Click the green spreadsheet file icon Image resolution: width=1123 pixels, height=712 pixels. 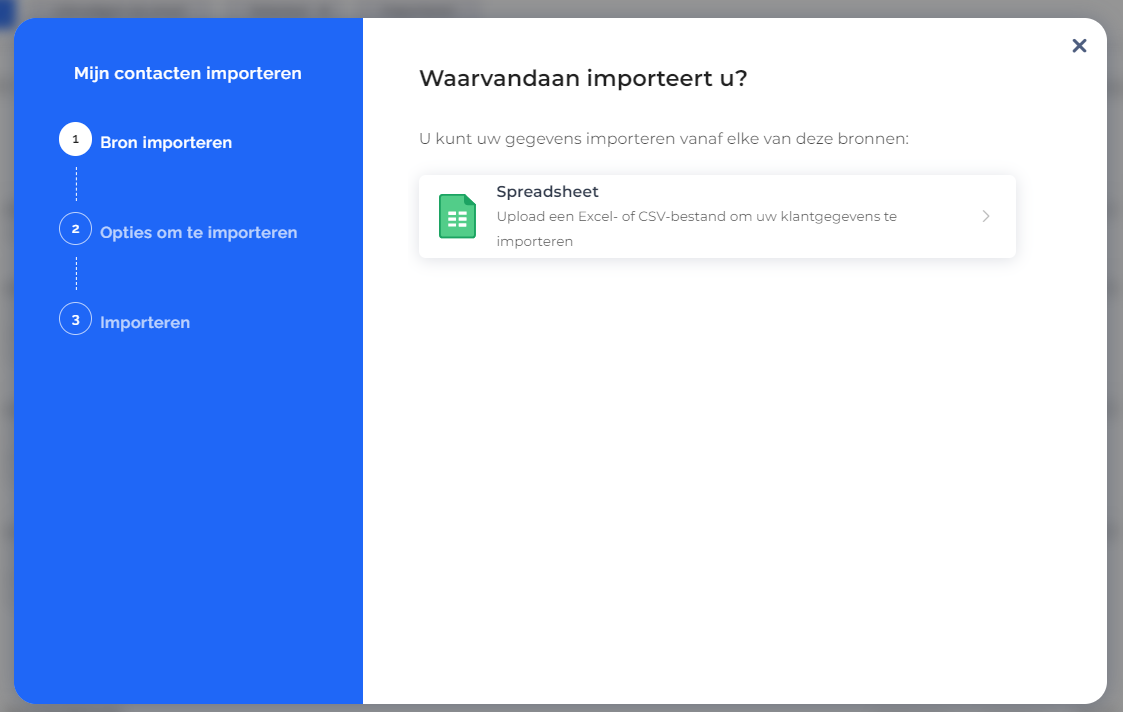[457, 216]
